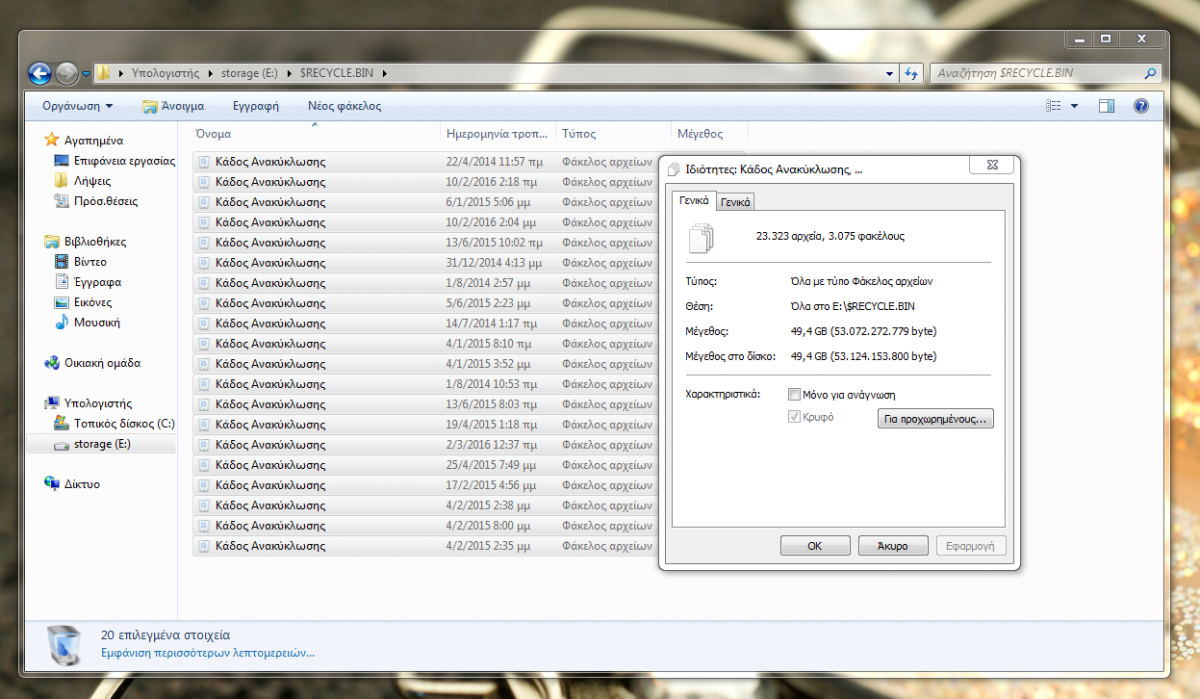Select the first Γενικά tab in Properties dialog
This screenshot has width=1200, height=699.
click(695, 201)
